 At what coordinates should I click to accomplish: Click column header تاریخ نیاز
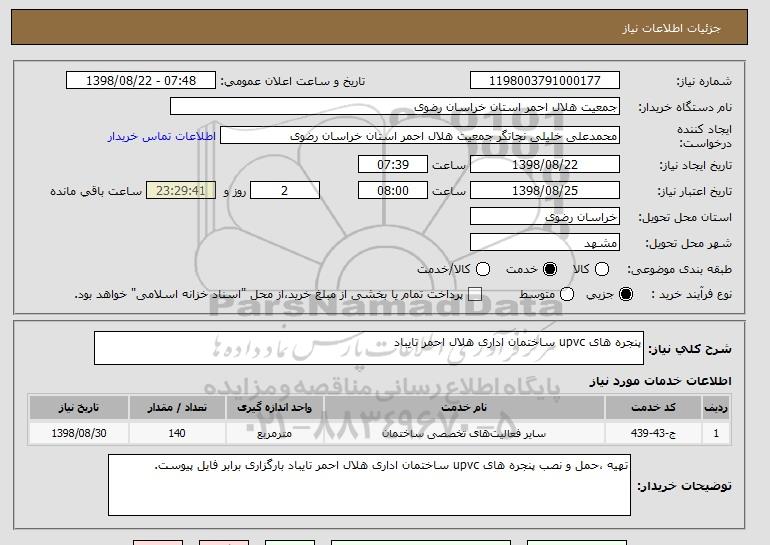point(79,408)
